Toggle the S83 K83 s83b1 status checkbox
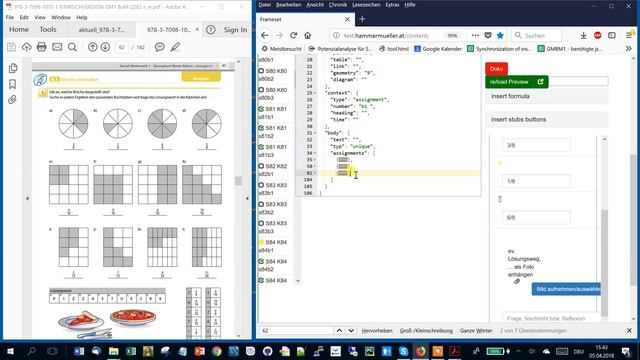Viewport: 640px width, 360px height. coord(261,185)
